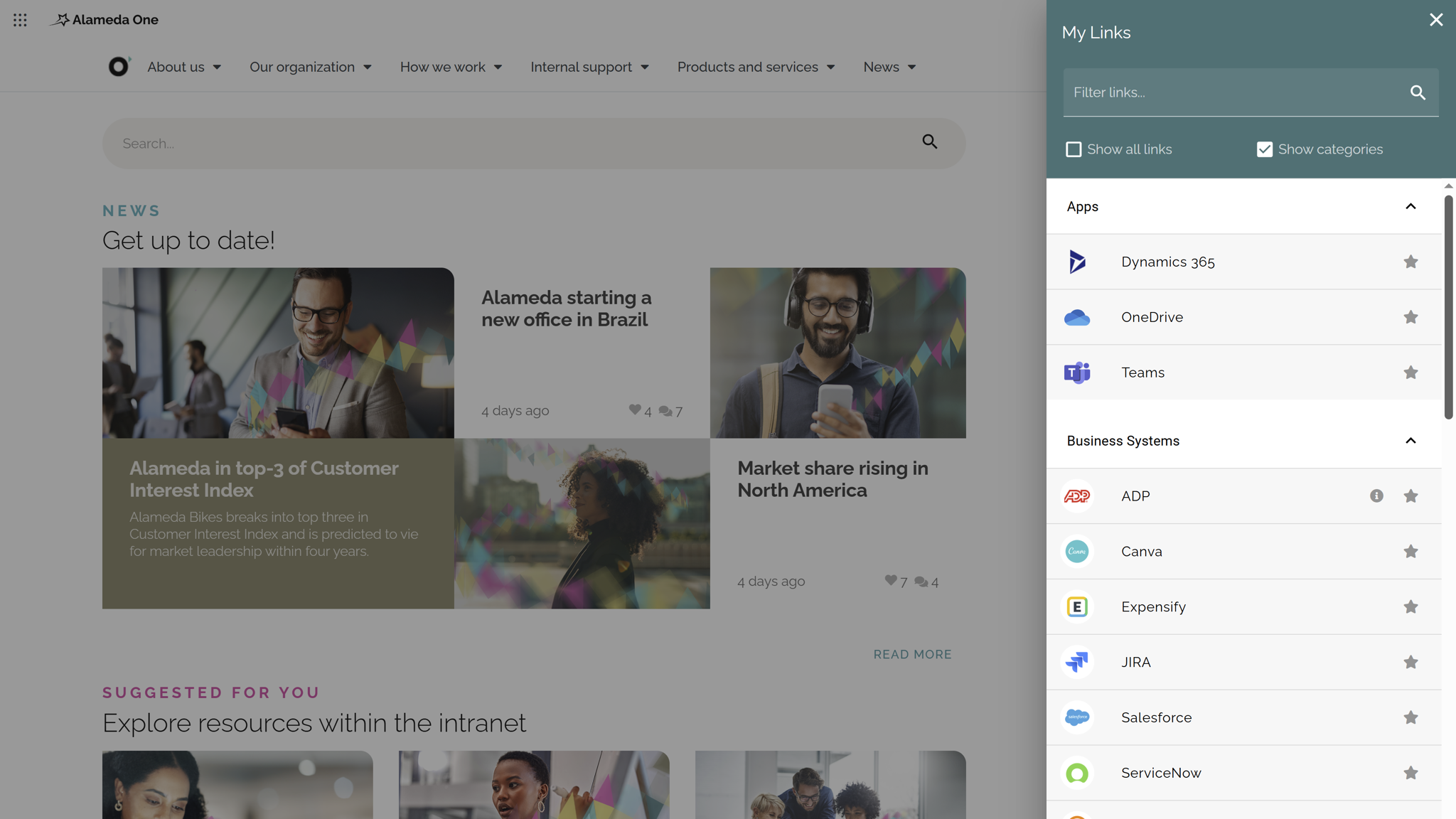Click the READ MORE link
This screenshot has width=1456, height=819.
tap(912, 654)
